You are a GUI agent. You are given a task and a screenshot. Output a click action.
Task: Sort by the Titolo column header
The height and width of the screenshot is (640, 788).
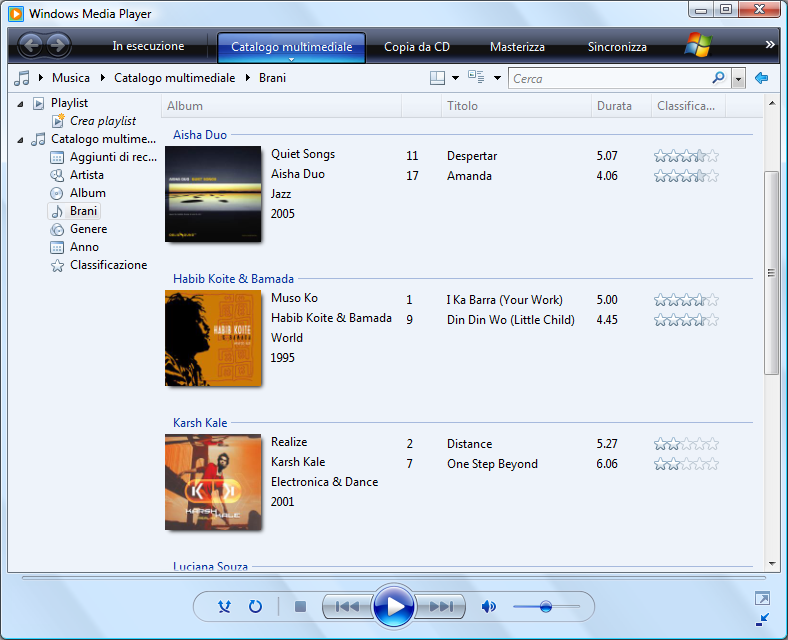point(517,106)
